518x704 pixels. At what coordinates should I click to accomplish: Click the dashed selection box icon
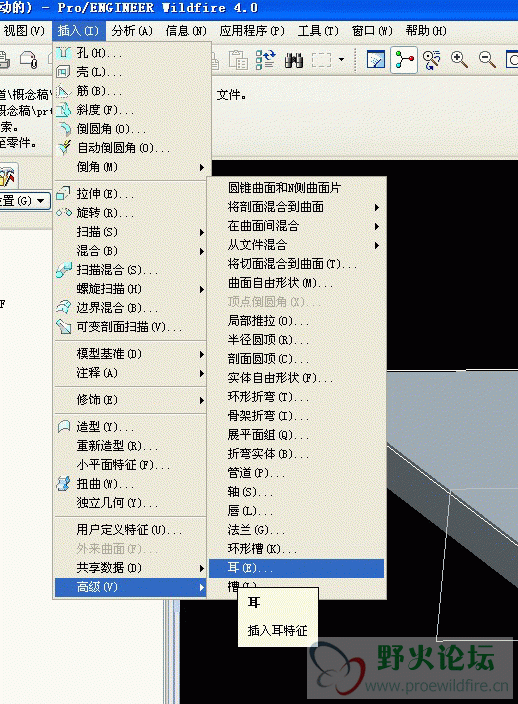[321, 60]
